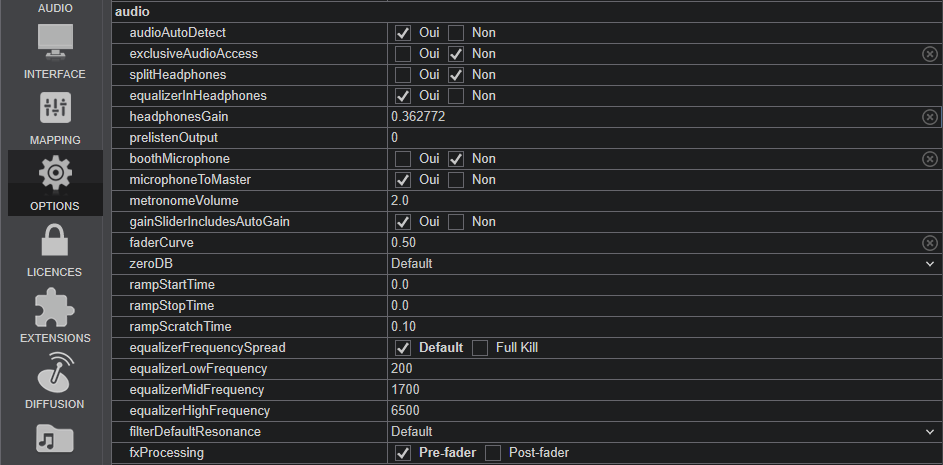The height and width of the screenshot is (465, 943).
Task: Expand the zeroDB dropdown
Action: tap(930, 264)
